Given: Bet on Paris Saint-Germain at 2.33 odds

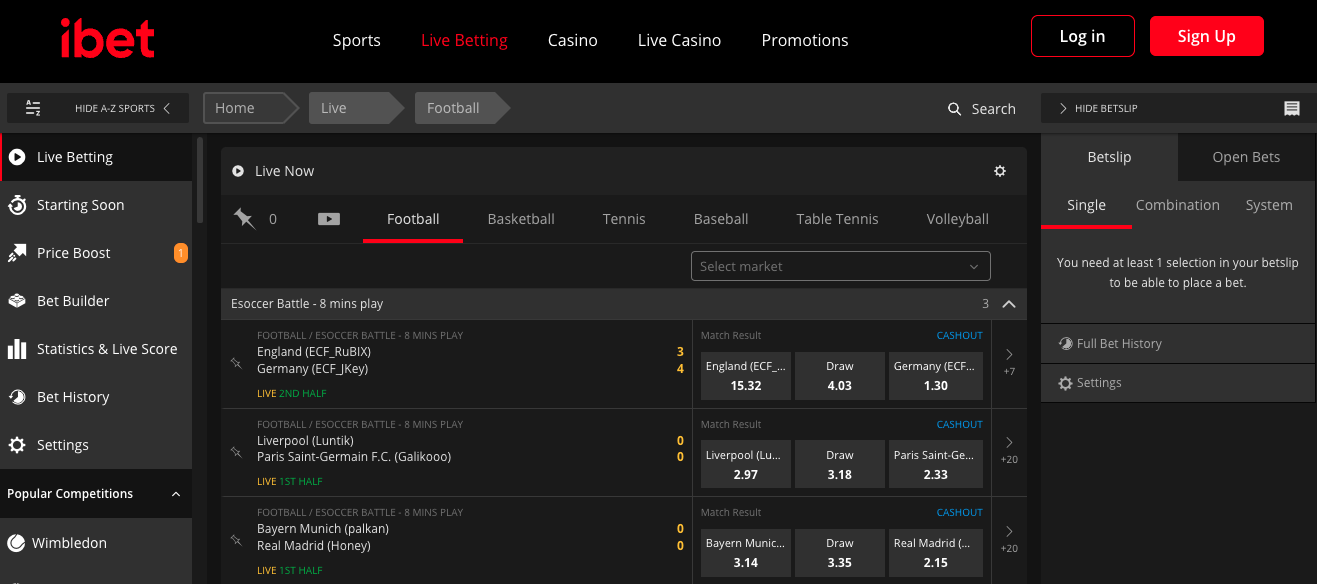Looking at the screenshot, I should (x=936, y=465).
